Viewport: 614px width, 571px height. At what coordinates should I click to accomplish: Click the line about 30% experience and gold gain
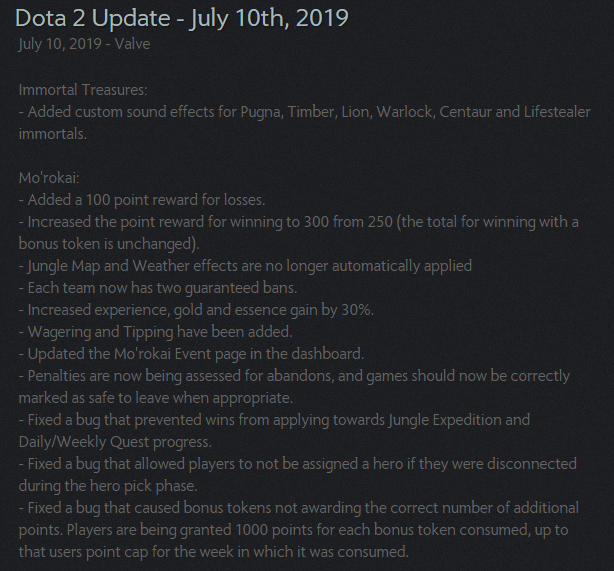pos(196,310)
